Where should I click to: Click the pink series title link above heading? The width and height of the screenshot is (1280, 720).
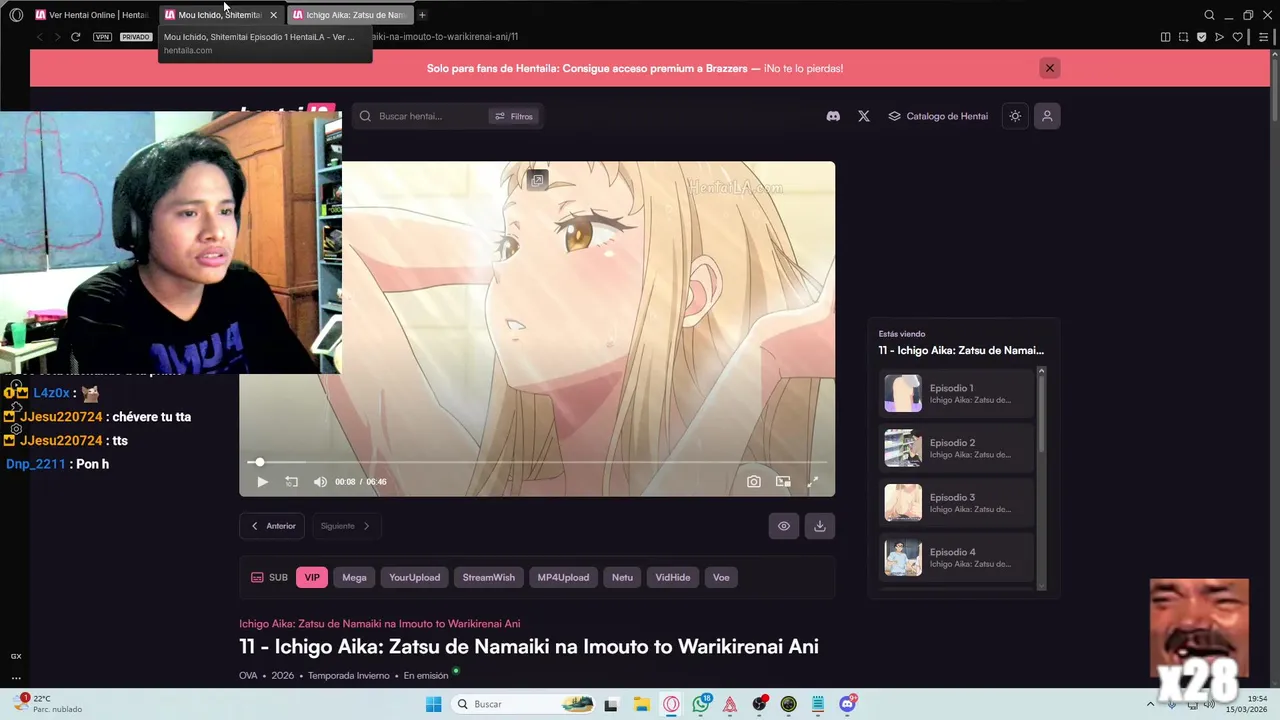(379, 623)
